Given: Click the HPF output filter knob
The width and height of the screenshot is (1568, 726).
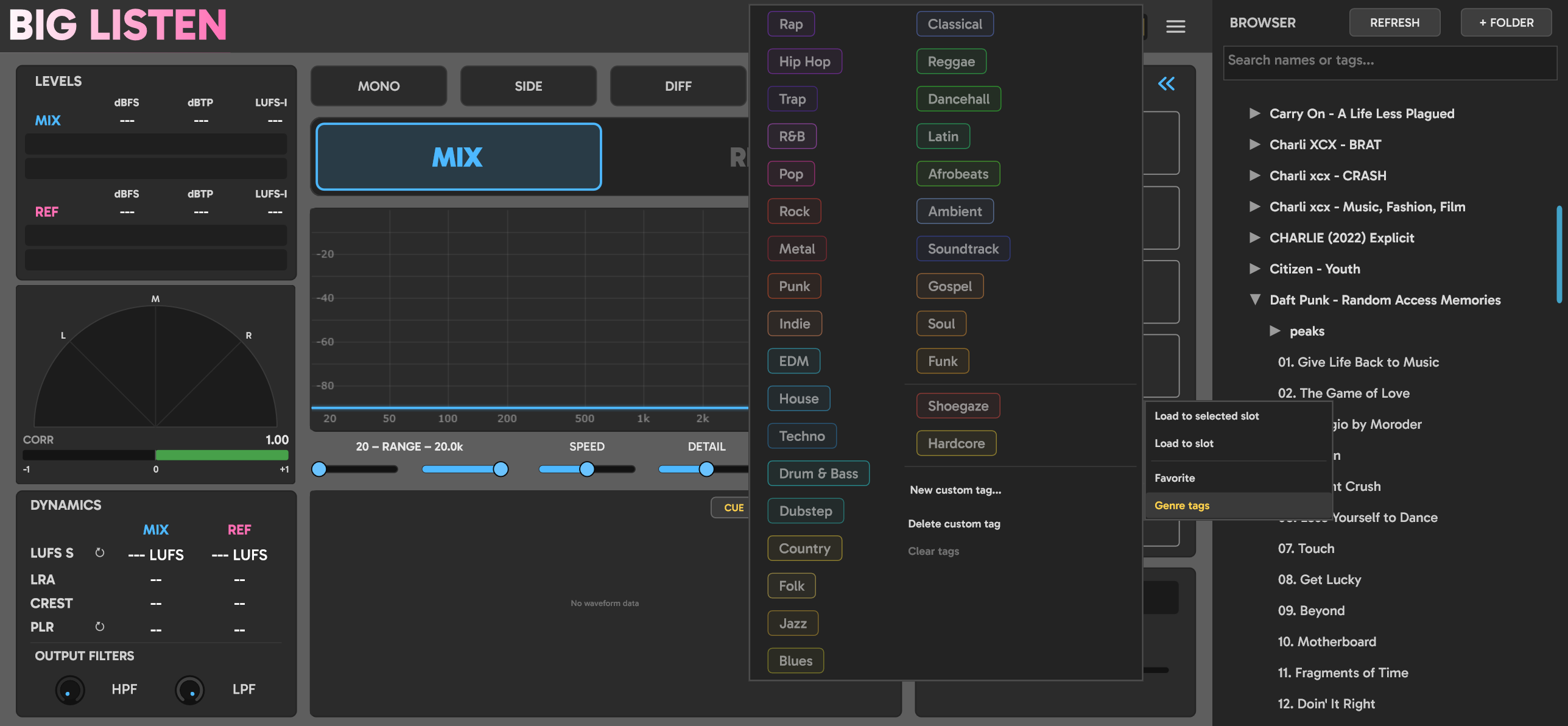Looking at the screenshot, I should [x=69, y=689].
